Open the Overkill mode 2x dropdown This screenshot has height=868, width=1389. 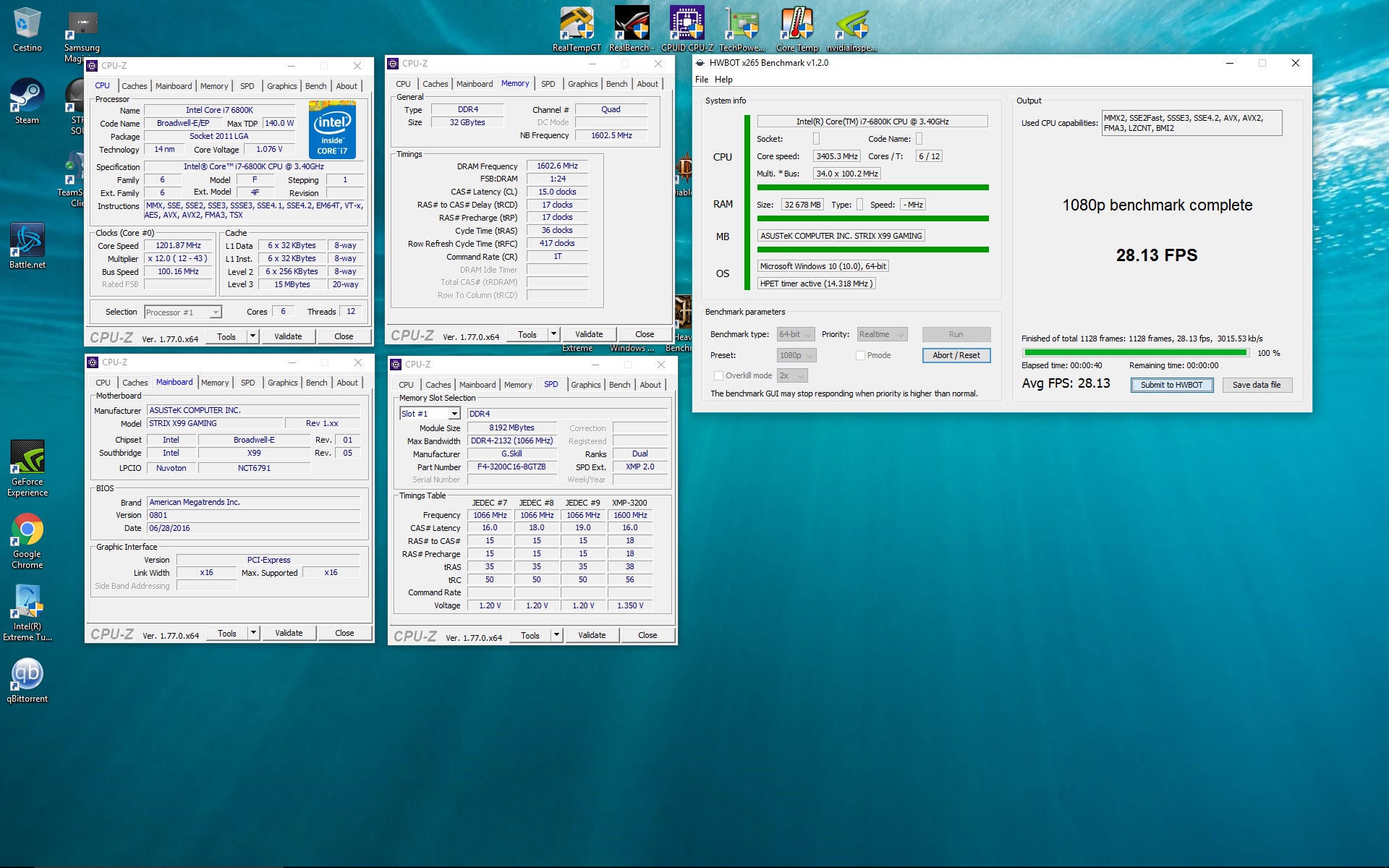pyautogui.click(x=792, y=376)
